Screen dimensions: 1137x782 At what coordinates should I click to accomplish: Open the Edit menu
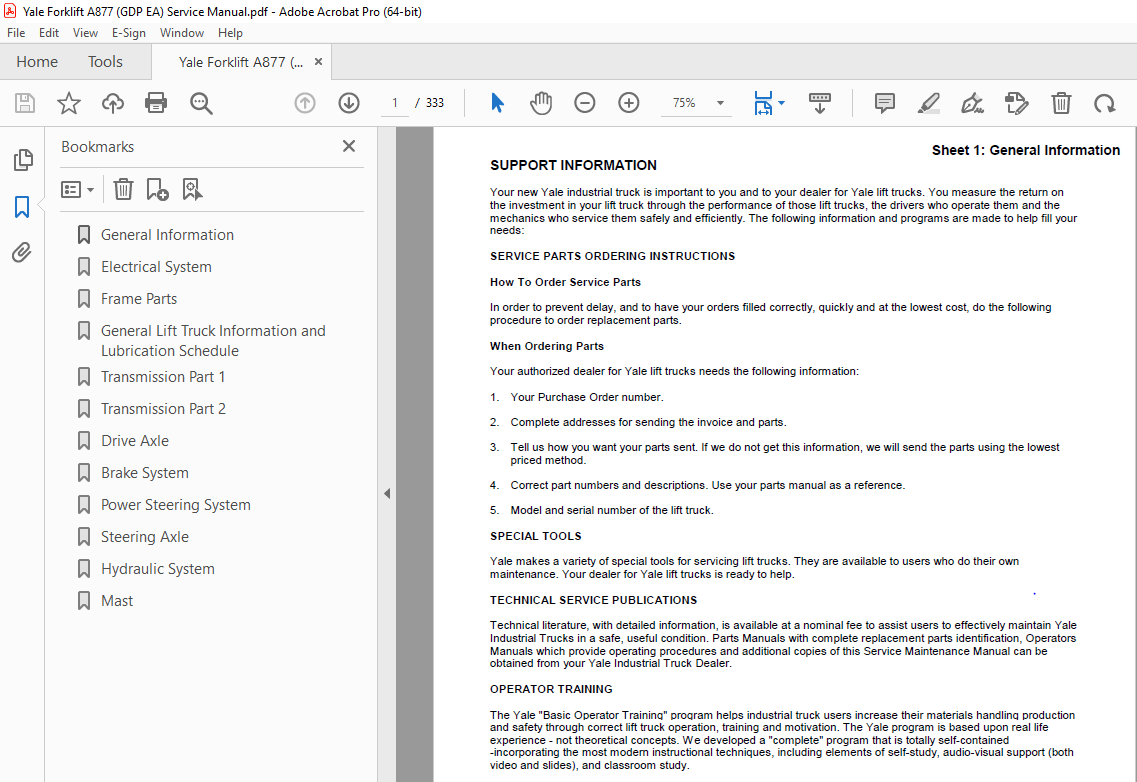(49, 33)
